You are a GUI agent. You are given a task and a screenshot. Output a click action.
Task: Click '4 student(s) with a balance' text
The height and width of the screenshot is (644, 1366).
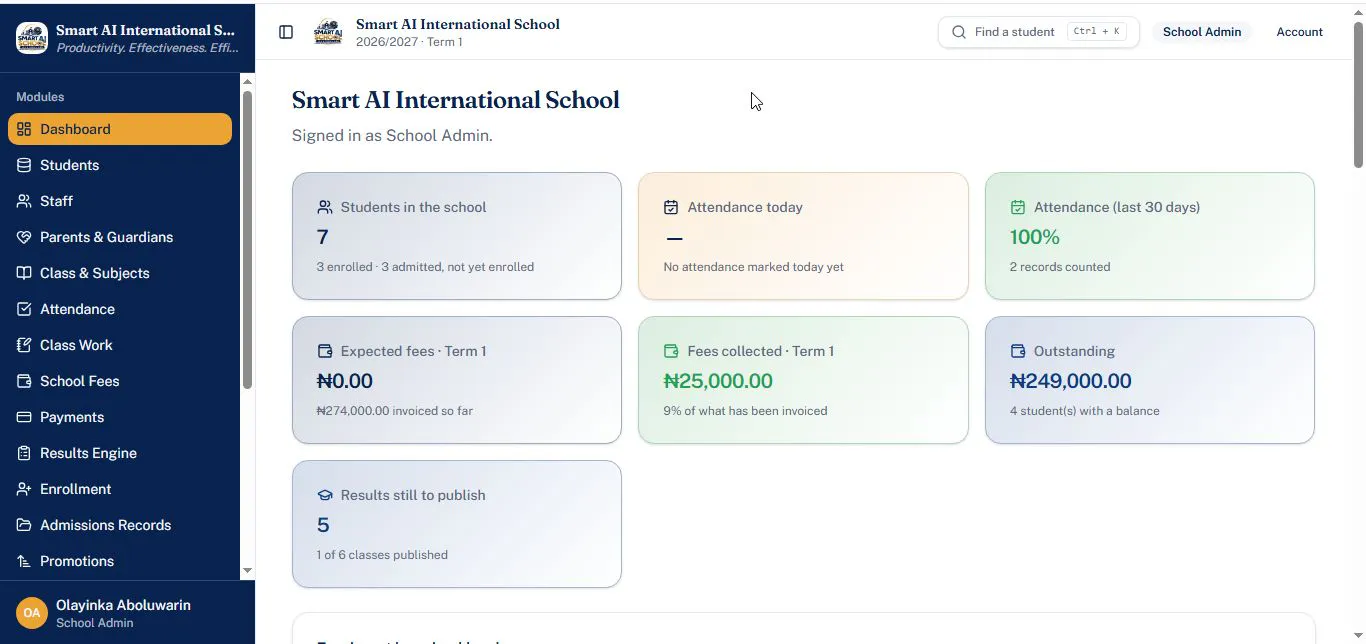tap(1085, 411)
